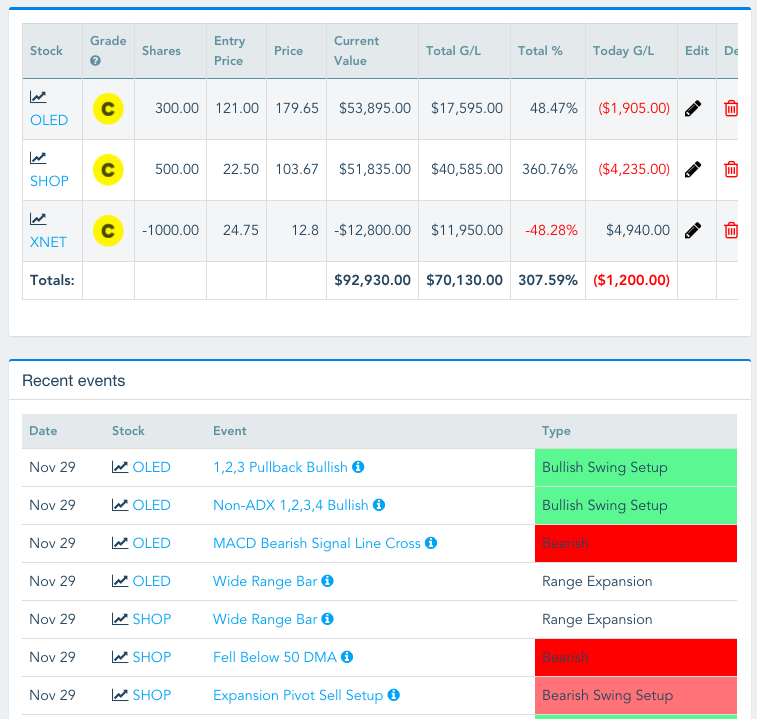Click the totals current value $92,930.00
The height and width of the screenshot is (719, 757).
(372, 280)
